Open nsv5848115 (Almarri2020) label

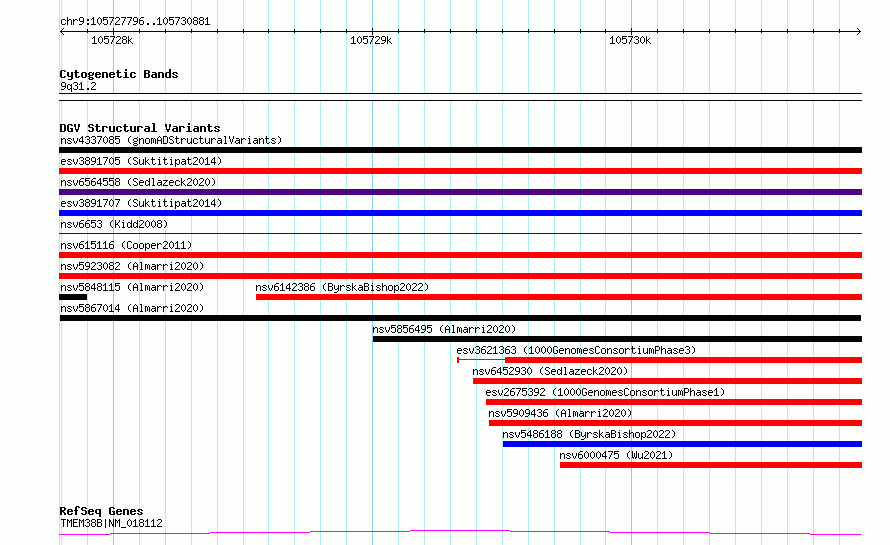point(132,287)
